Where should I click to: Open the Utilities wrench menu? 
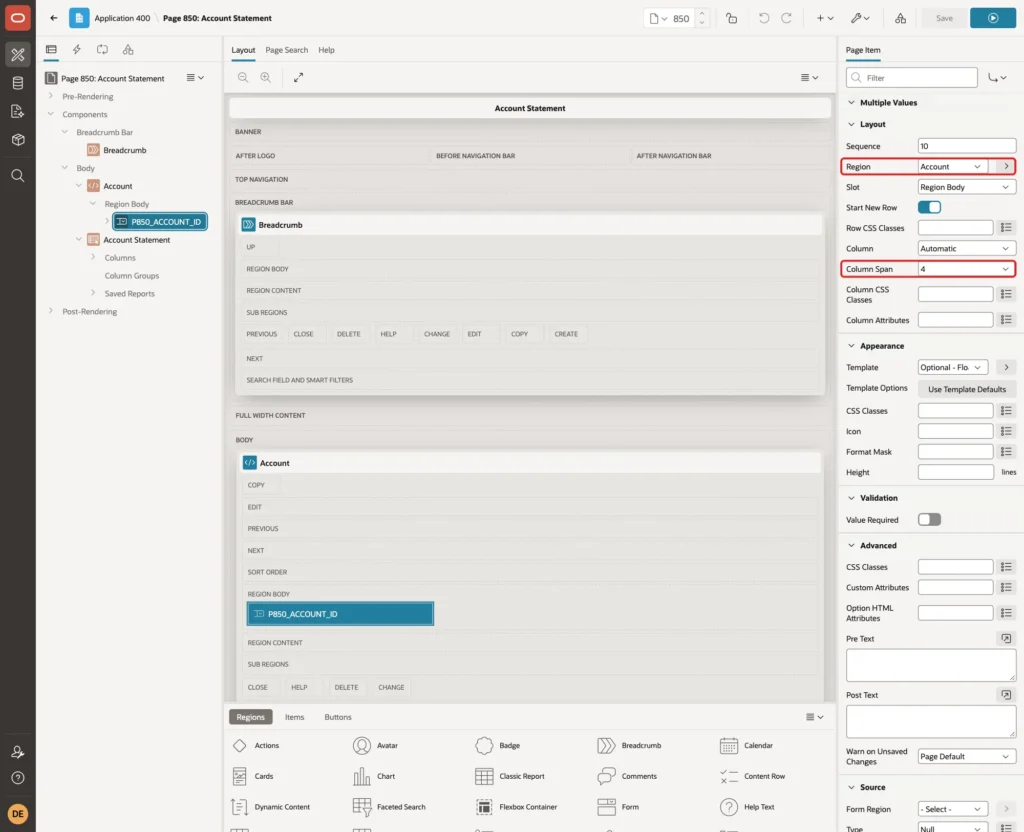pyautogui.click(x=859, y=18)
